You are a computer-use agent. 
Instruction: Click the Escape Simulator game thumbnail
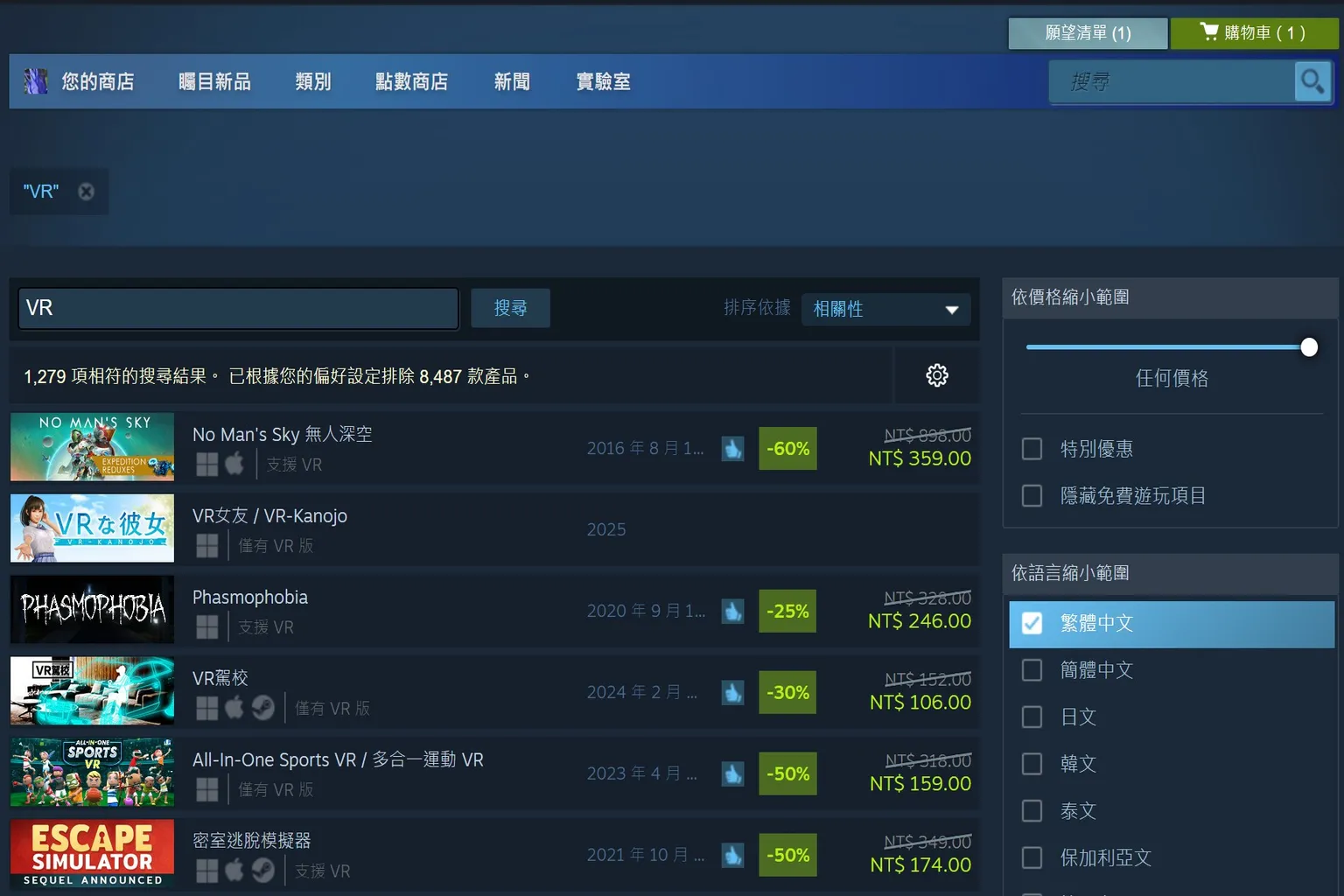click(92, 854)
